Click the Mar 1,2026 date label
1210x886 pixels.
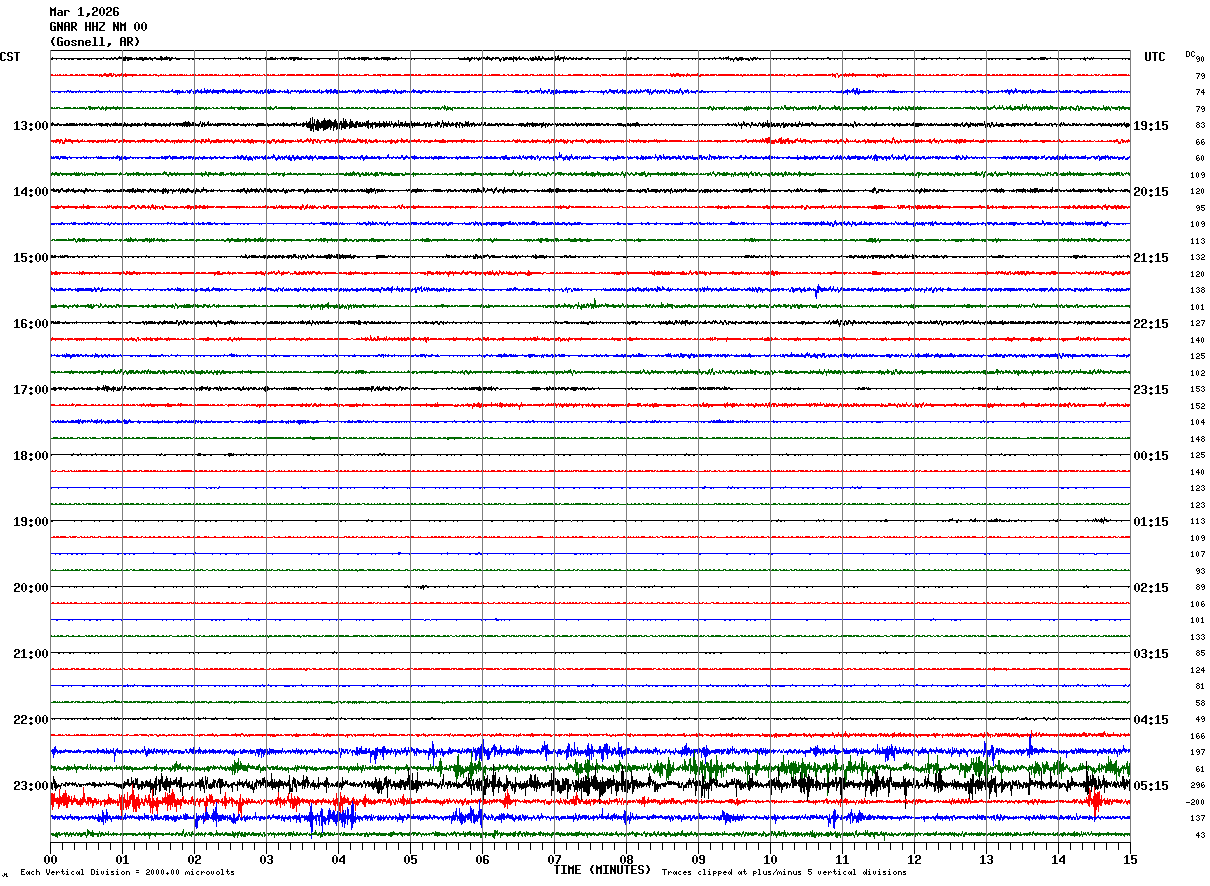tap(84, 12)
